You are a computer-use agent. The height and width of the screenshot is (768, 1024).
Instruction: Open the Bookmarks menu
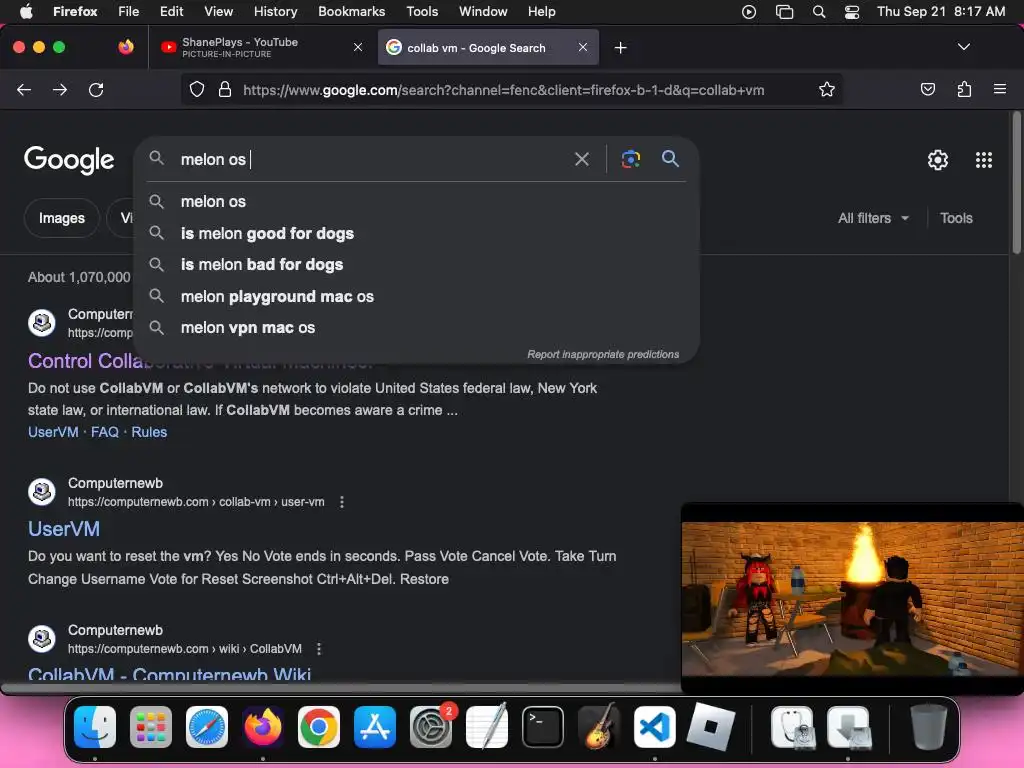coord(351,12)
